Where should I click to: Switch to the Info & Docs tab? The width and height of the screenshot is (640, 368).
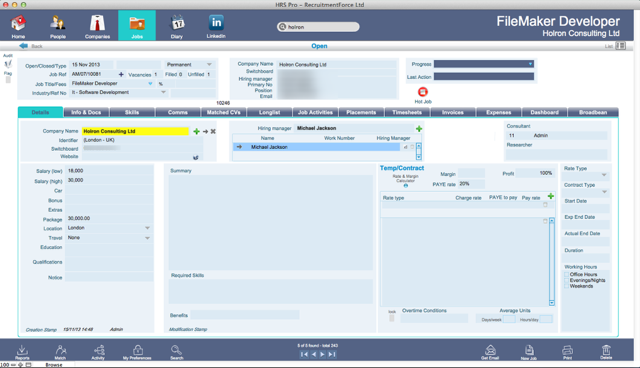click(x=86, y=112)
